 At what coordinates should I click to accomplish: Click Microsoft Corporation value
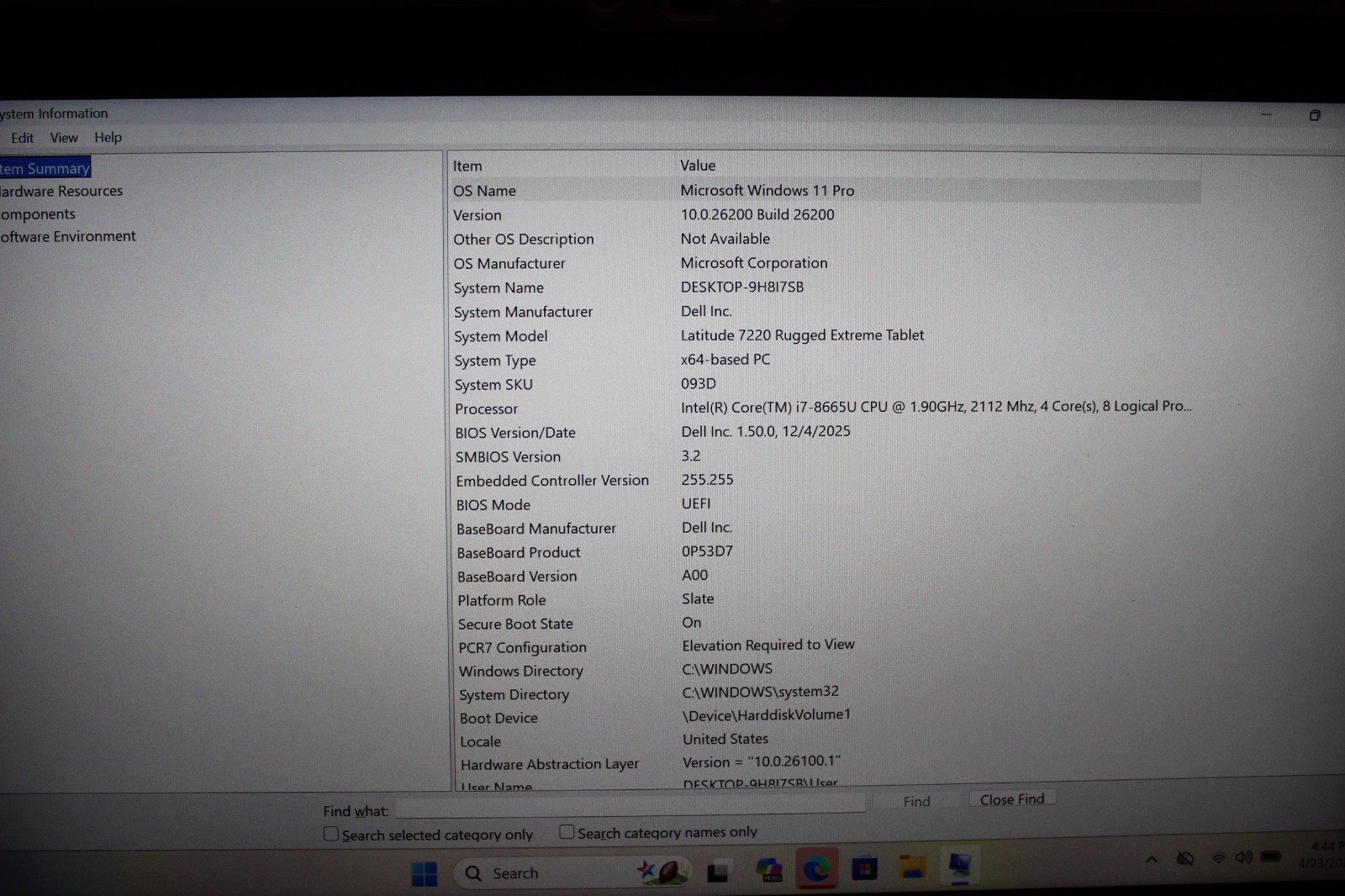click(754, 263)
